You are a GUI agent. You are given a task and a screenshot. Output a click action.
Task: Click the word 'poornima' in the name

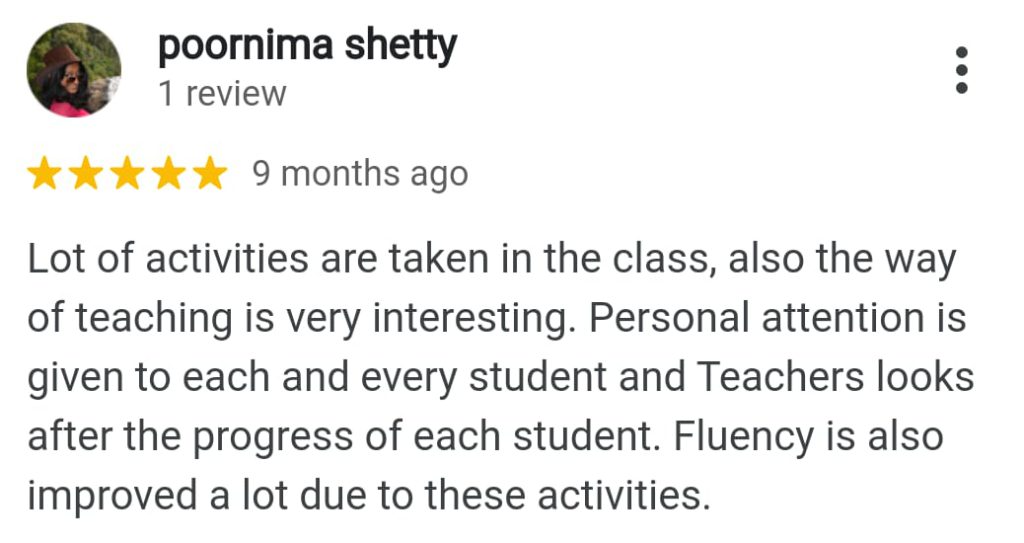(246, 48)
